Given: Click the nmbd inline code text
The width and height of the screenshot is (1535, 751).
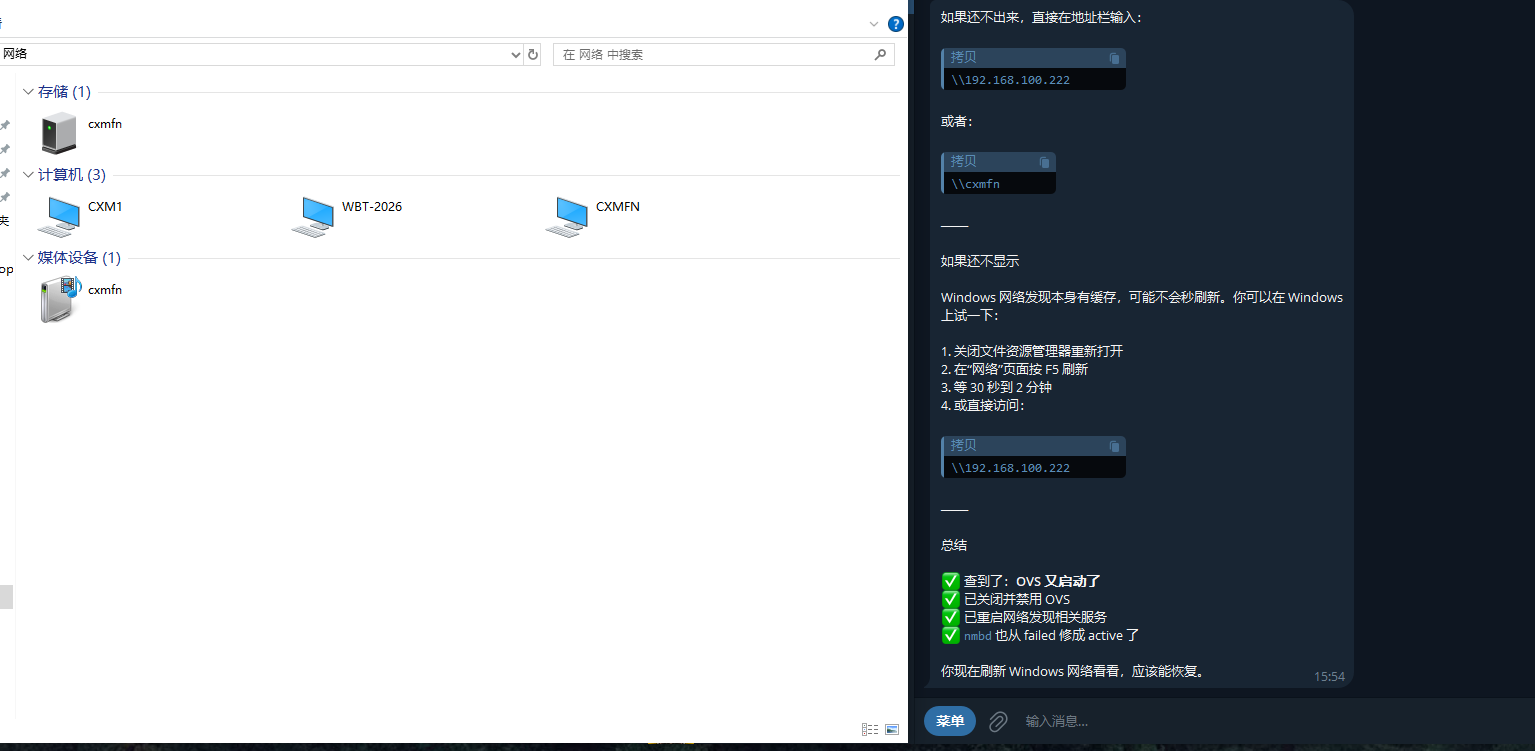Looking at the screenshot, I should pyautogui.click(x=977, y=635).
